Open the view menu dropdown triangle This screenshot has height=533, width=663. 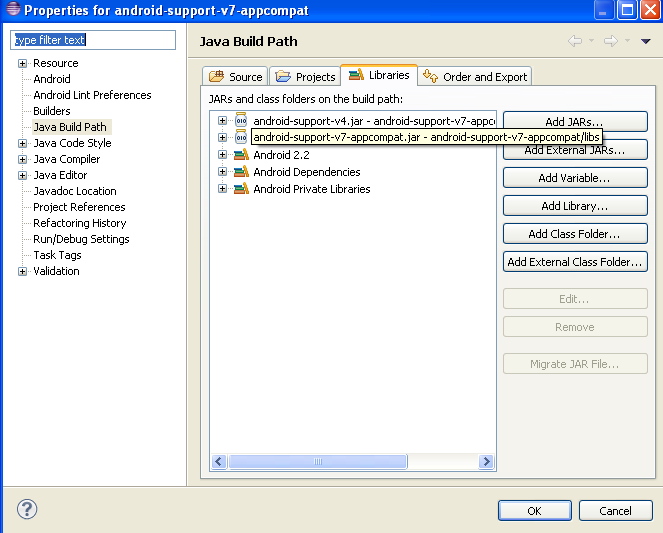645,41
